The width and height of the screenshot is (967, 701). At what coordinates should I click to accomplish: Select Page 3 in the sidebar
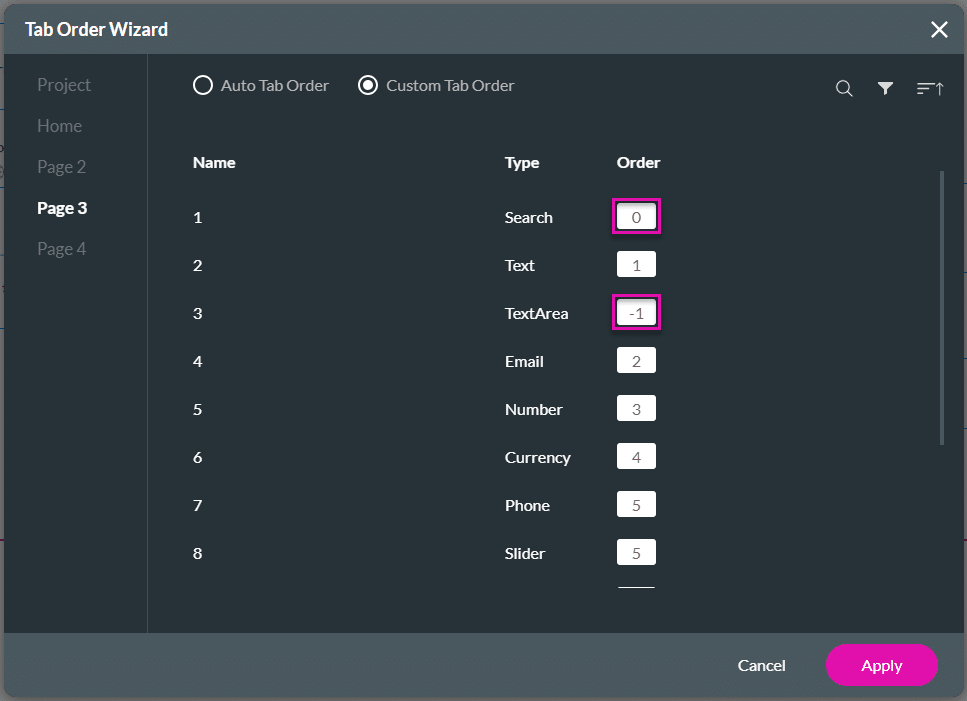pos(62,208)
